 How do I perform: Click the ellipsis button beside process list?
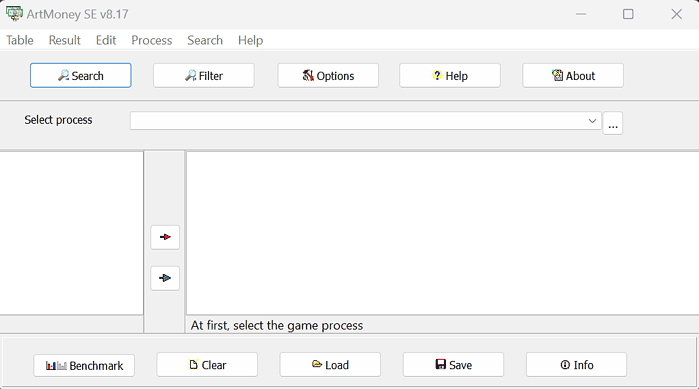point(613,123)
